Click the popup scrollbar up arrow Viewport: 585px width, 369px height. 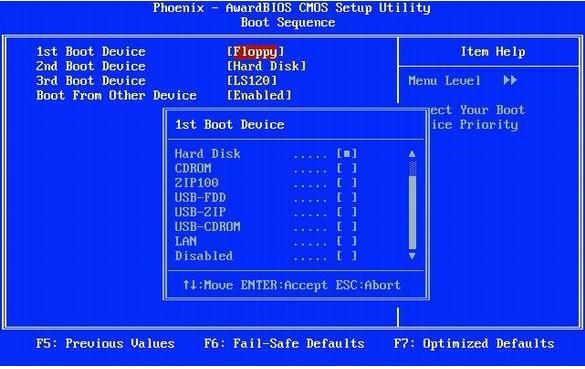click(412, 154)
